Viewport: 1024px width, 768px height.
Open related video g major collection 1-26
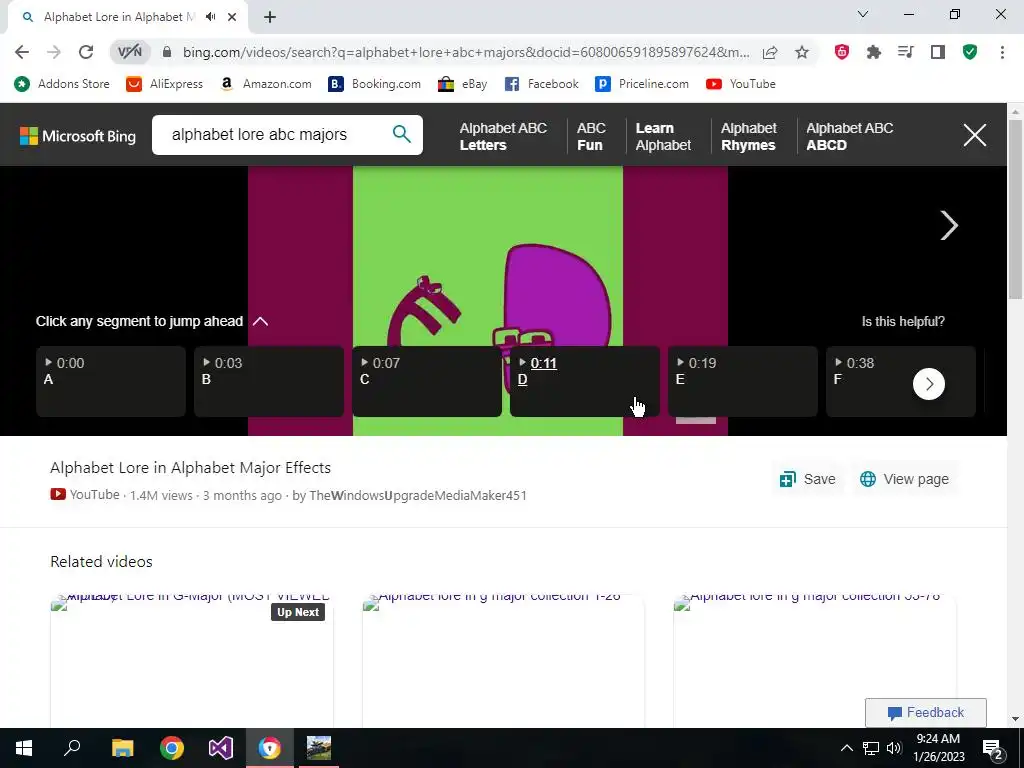(504, 660)
